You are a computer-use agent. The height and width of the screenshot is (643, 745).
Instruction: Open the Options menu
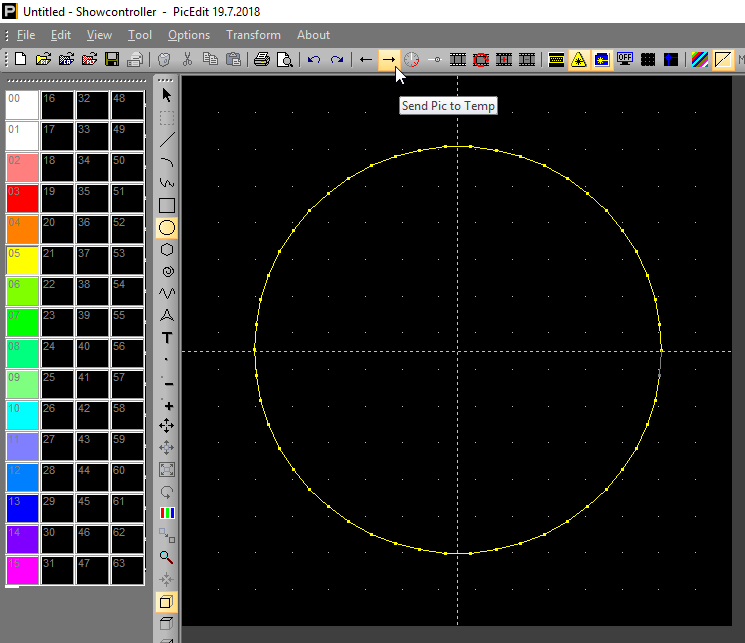[189, 35]
